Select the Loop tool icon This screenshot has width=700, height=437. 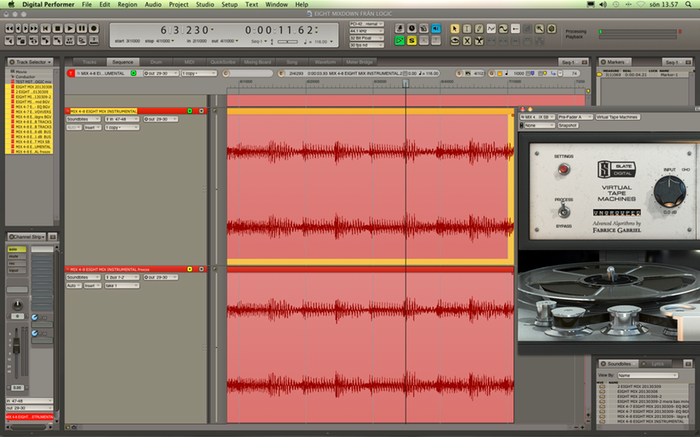(x=454, y=41)
